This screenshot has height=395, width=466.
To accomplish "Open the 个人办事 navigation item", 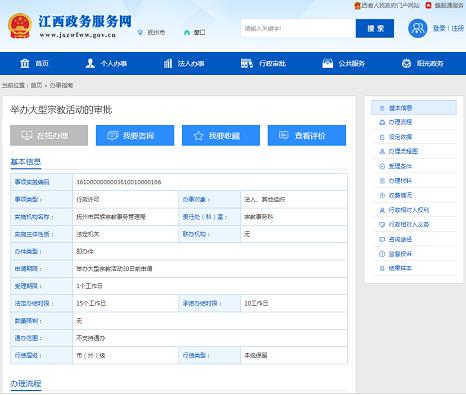I will pos(106,63).
